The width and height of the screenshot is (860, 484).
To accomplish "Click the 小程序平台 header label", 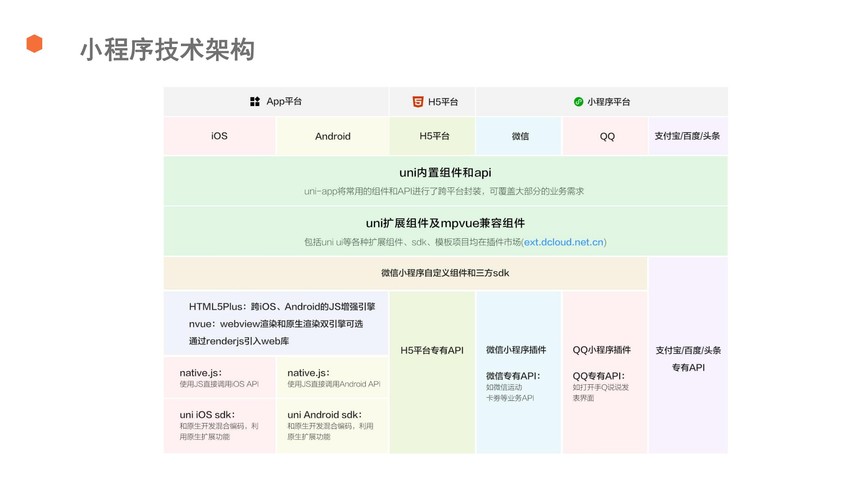I will pyautogui.click(x=609, y=102).
